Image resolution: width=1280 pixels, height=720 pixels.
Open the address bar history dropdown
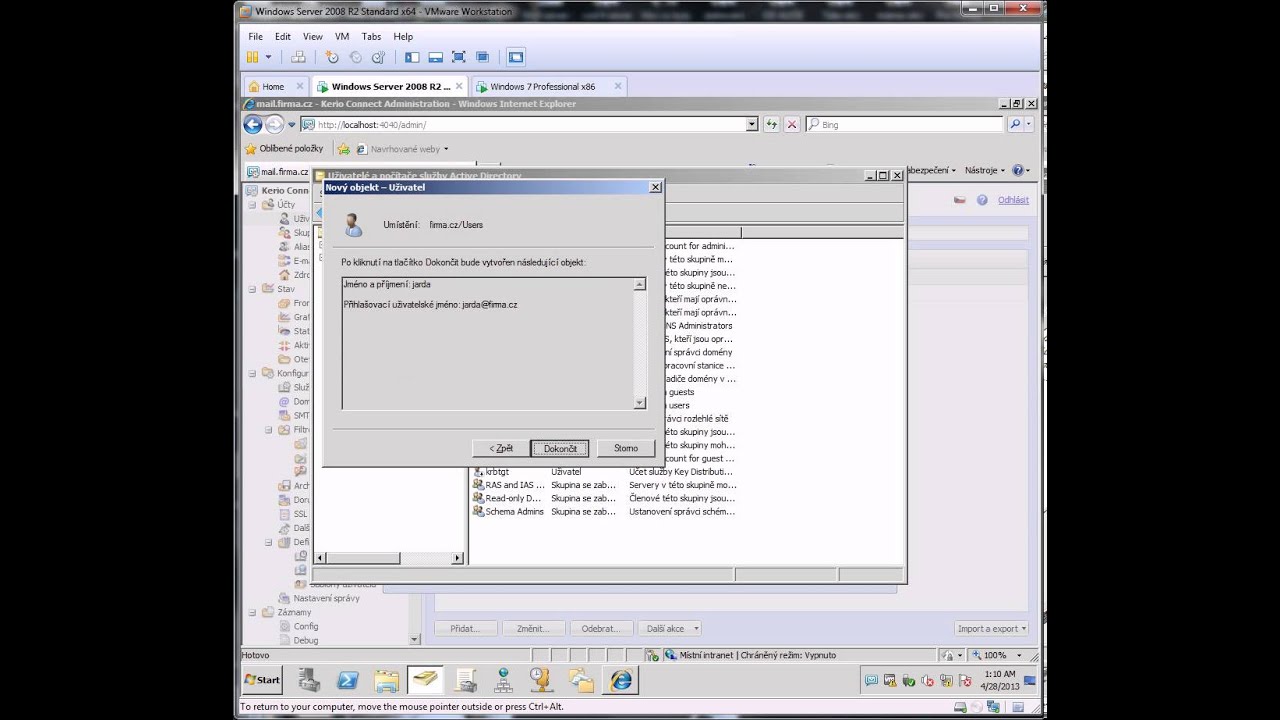tap(752, 125)
